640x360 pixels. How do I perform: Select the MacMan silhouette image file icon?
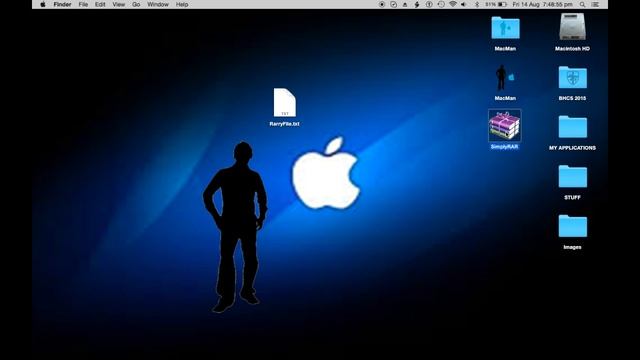[x=505, y=78]
